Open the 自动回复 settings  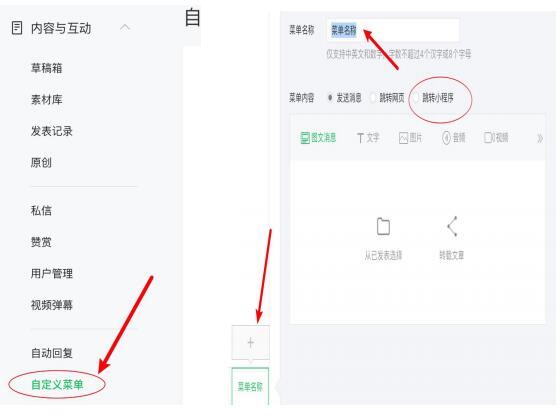pyautogui.click(x=52, y=353)
